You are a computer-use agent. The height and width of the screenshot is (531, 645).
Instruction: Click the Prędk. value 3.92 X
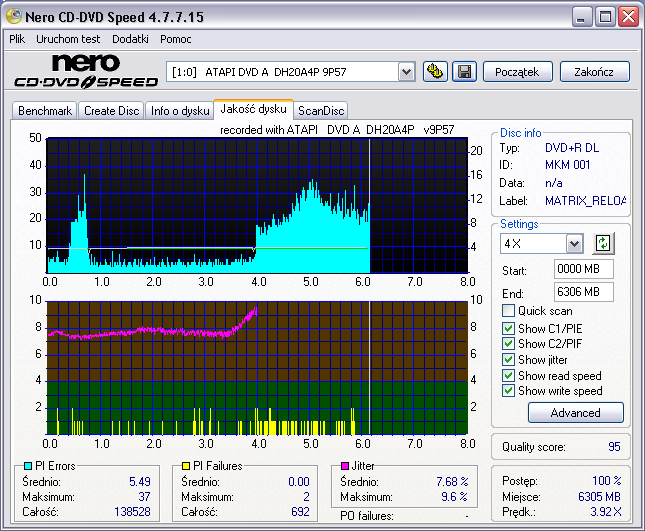606,512
